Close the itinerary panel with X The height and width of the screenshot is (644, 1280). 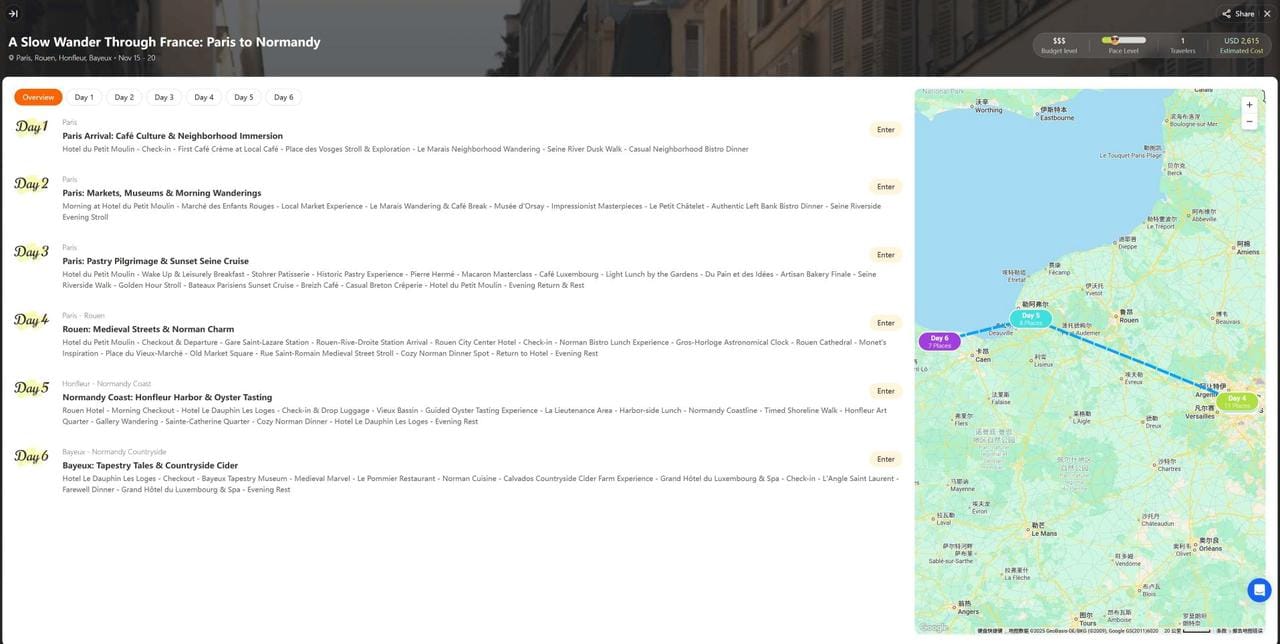pyautogui.click(x=1267, y=14)
